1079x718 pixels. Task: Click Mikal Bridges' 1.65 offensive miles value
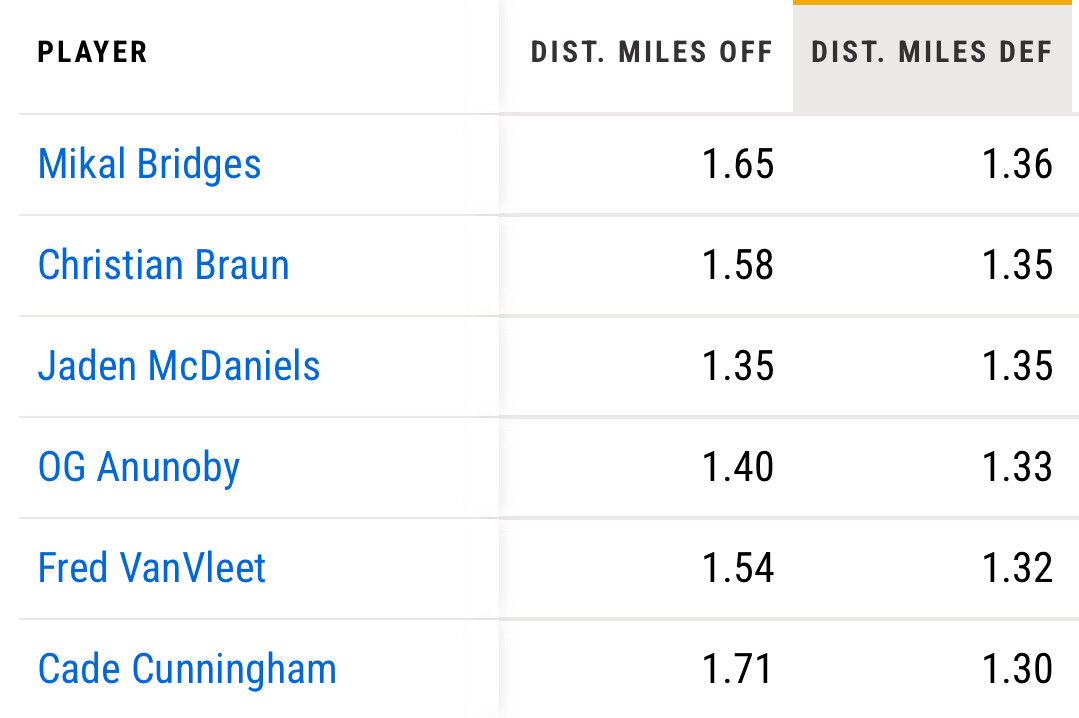738,165
